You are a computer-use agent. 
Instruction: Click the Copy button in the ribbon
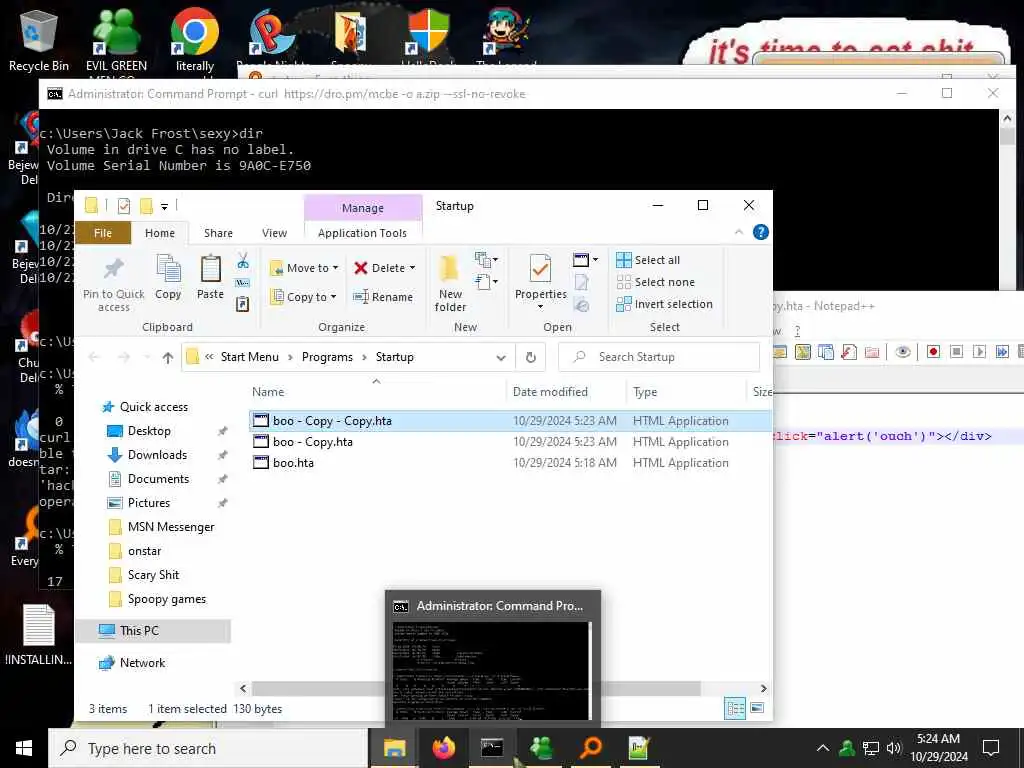point(168,277)
